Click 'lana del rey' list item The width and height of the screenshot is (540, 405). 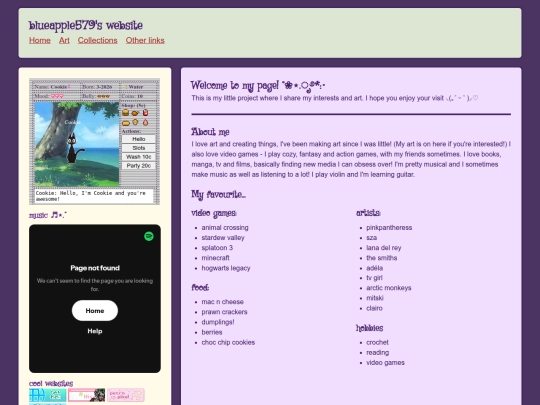point(384,248)
